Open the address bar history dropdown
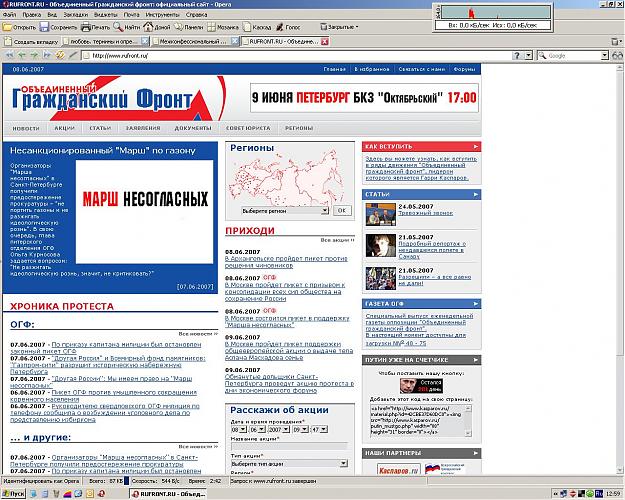Image resolution: width=625 pixels, height=500 pixels. (529, 55)
